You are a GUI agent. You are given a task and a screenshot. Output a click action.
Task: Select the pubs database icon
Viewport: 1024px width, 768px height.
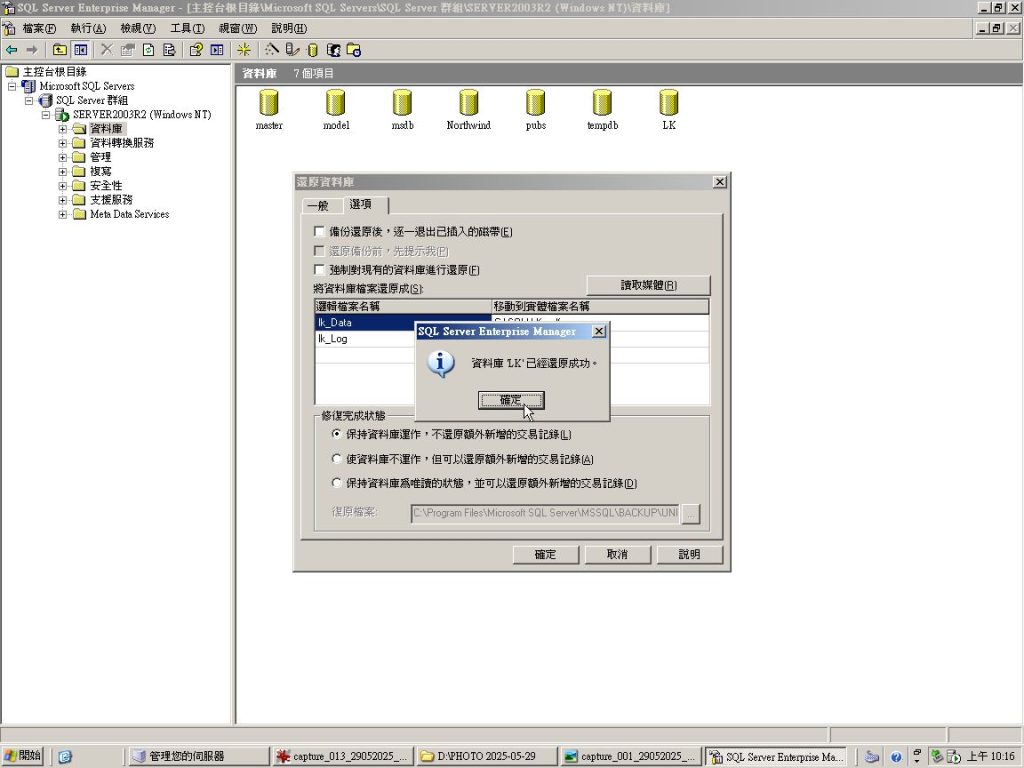[535, 104]
